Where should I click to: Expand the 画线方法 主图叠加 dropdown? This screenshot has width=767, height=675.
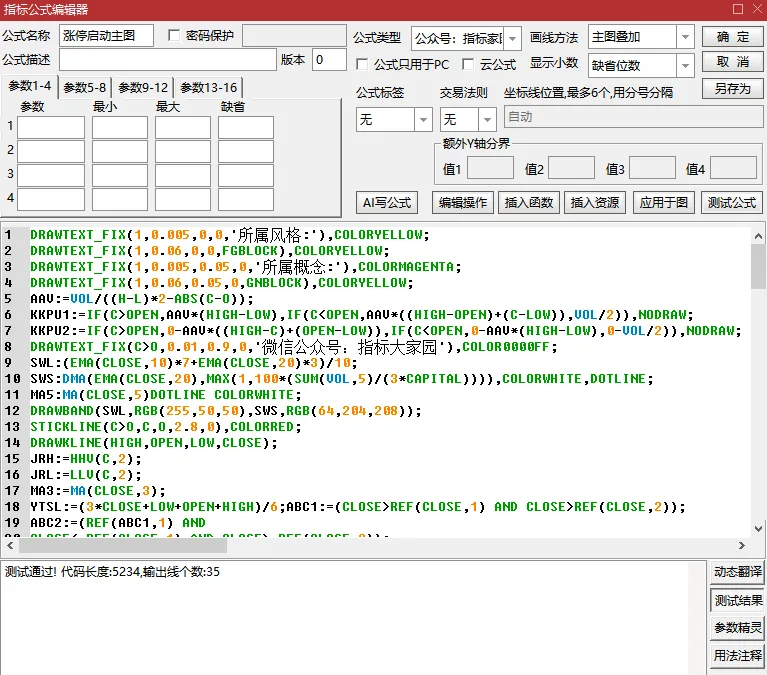coord(685,37)
